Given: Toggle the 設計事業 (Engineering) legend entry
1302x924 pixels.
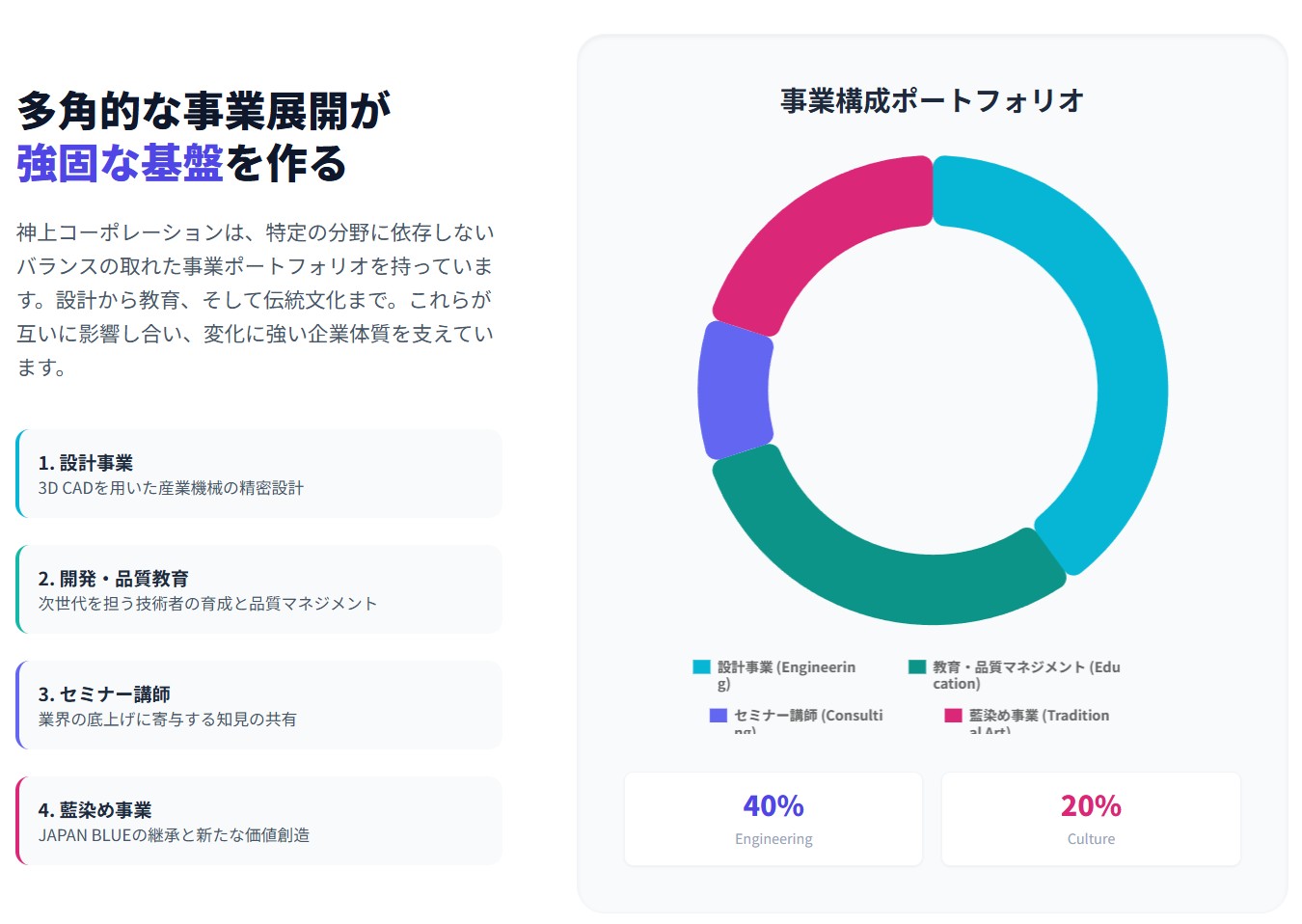Looking at the screenshot, I should (x=786, y=667).
